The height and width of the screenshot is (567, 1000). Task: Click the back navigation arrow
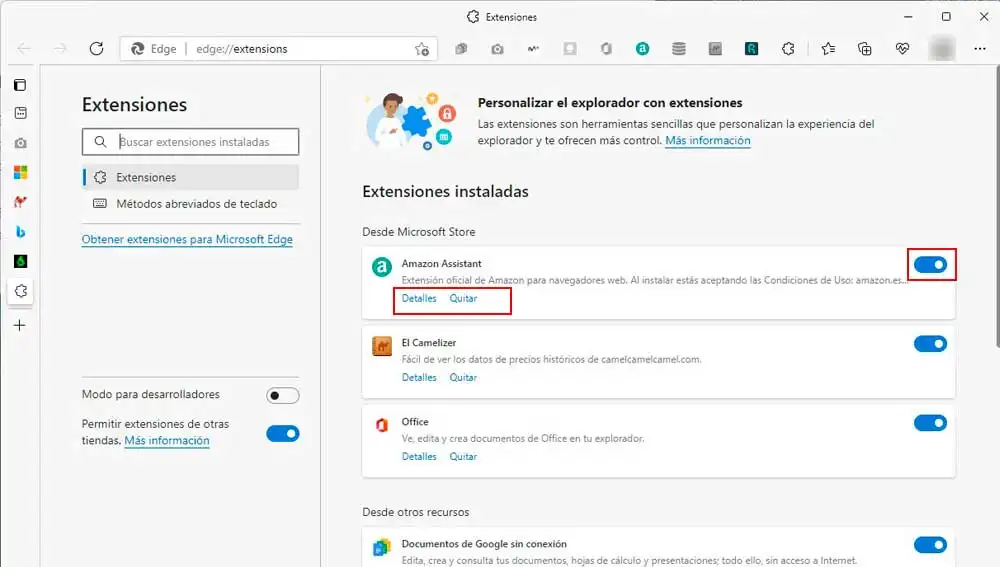coord(24,48)
